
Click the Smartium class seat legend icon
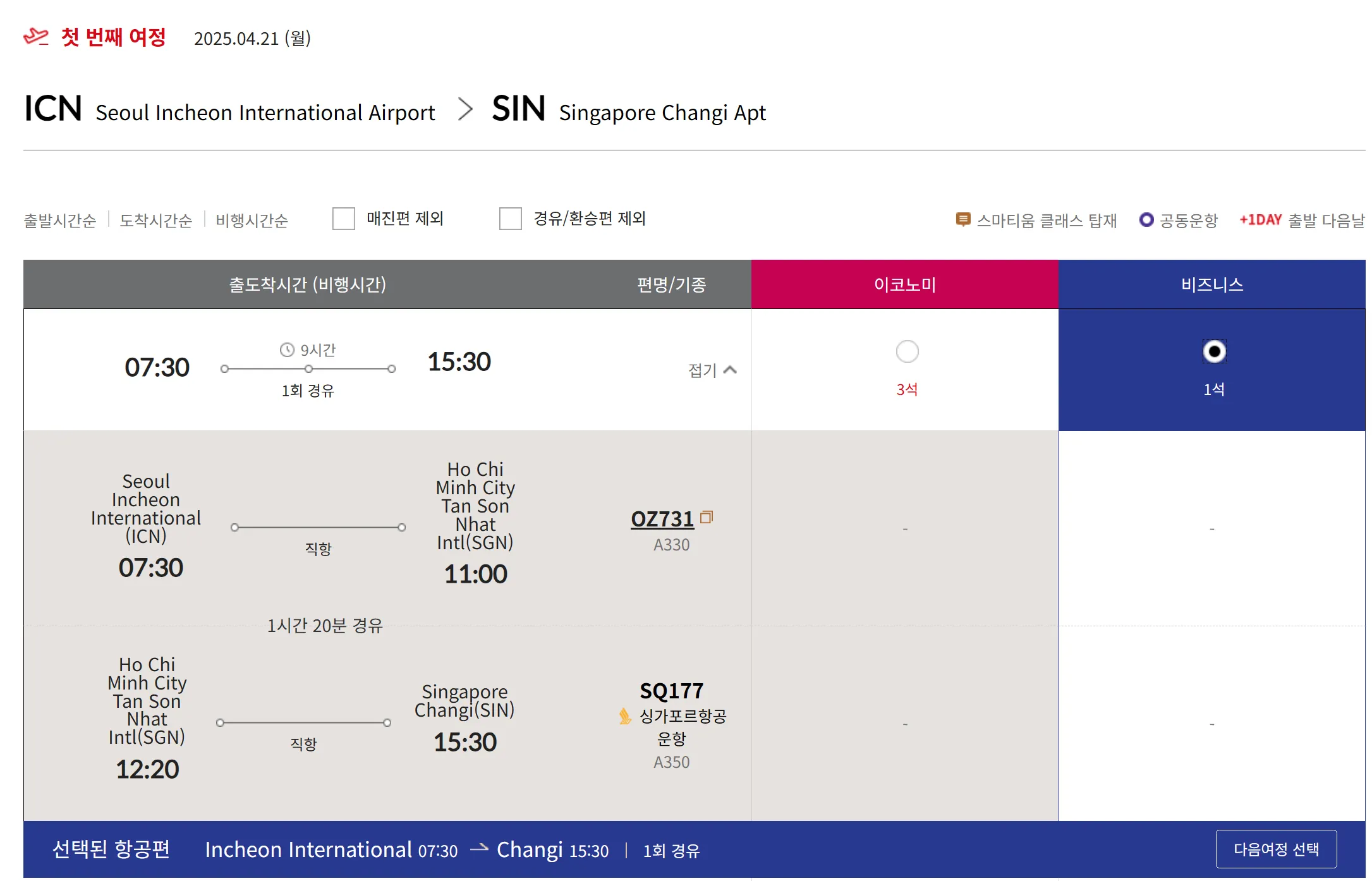(962, 220)
